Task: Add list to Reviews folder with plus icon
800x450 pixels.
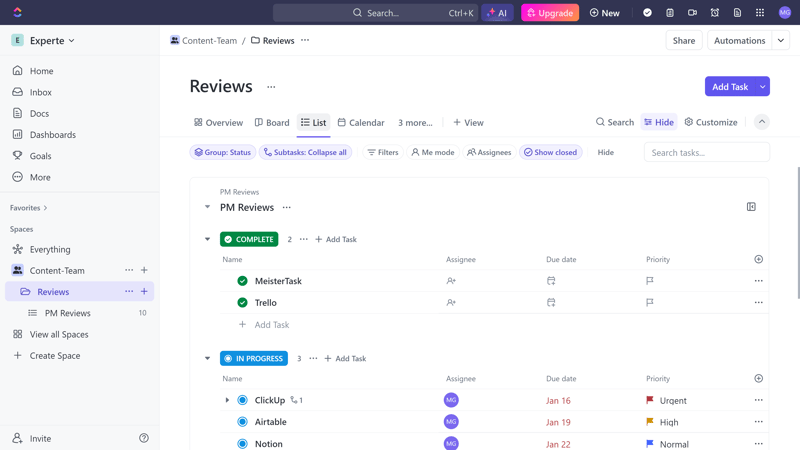Action: 144,291
